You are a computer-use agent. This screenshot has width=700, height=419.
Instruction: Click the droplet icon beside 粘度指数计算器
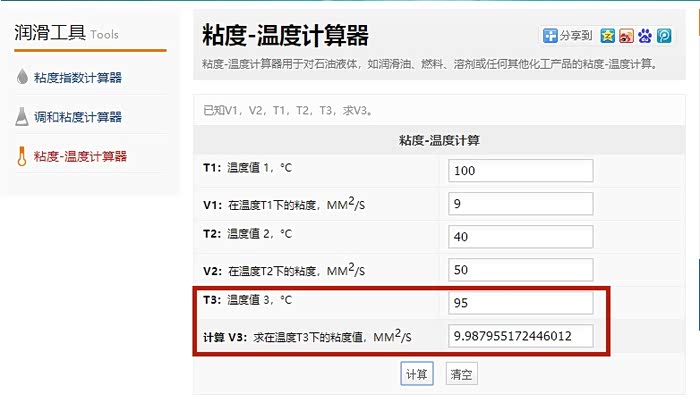22,77
